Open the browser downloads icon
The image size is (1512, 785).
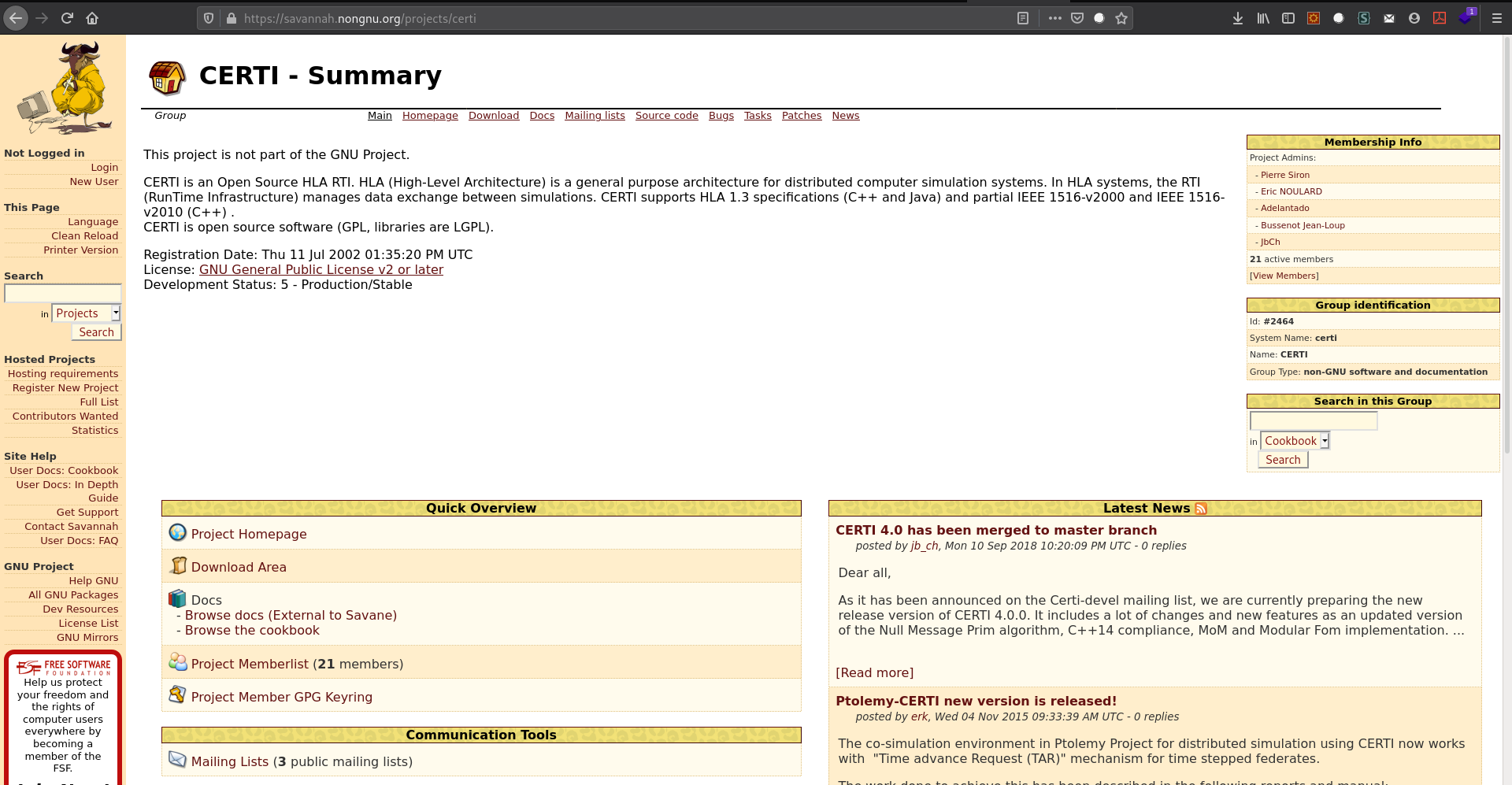[1238, 18]
